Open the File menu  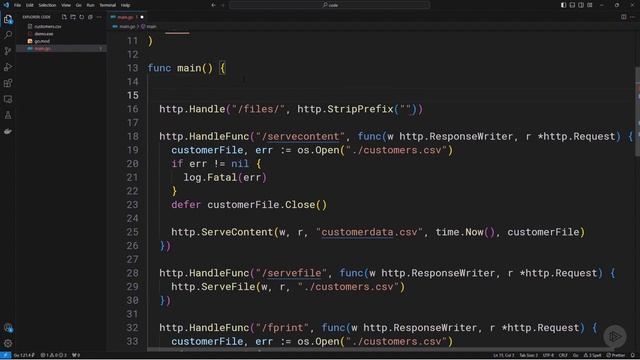(18, 5)
